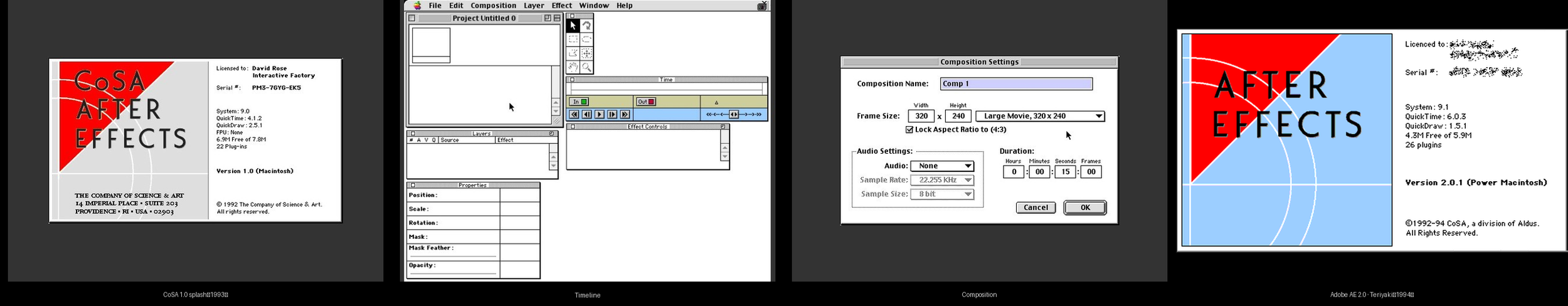The image size is (1568, 306).
Task: Click the Position property row
Action: (x=474, y=195)
